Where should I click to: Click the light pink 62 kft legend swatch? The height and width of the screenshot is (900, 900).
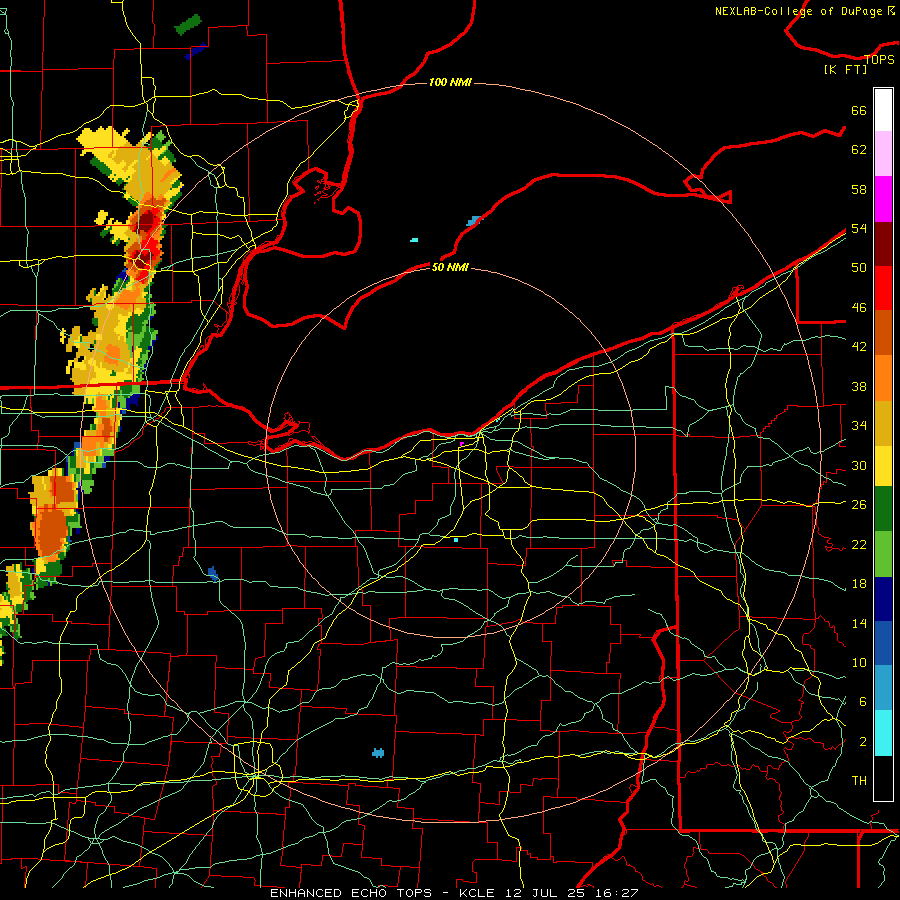(x=883, y=154)
